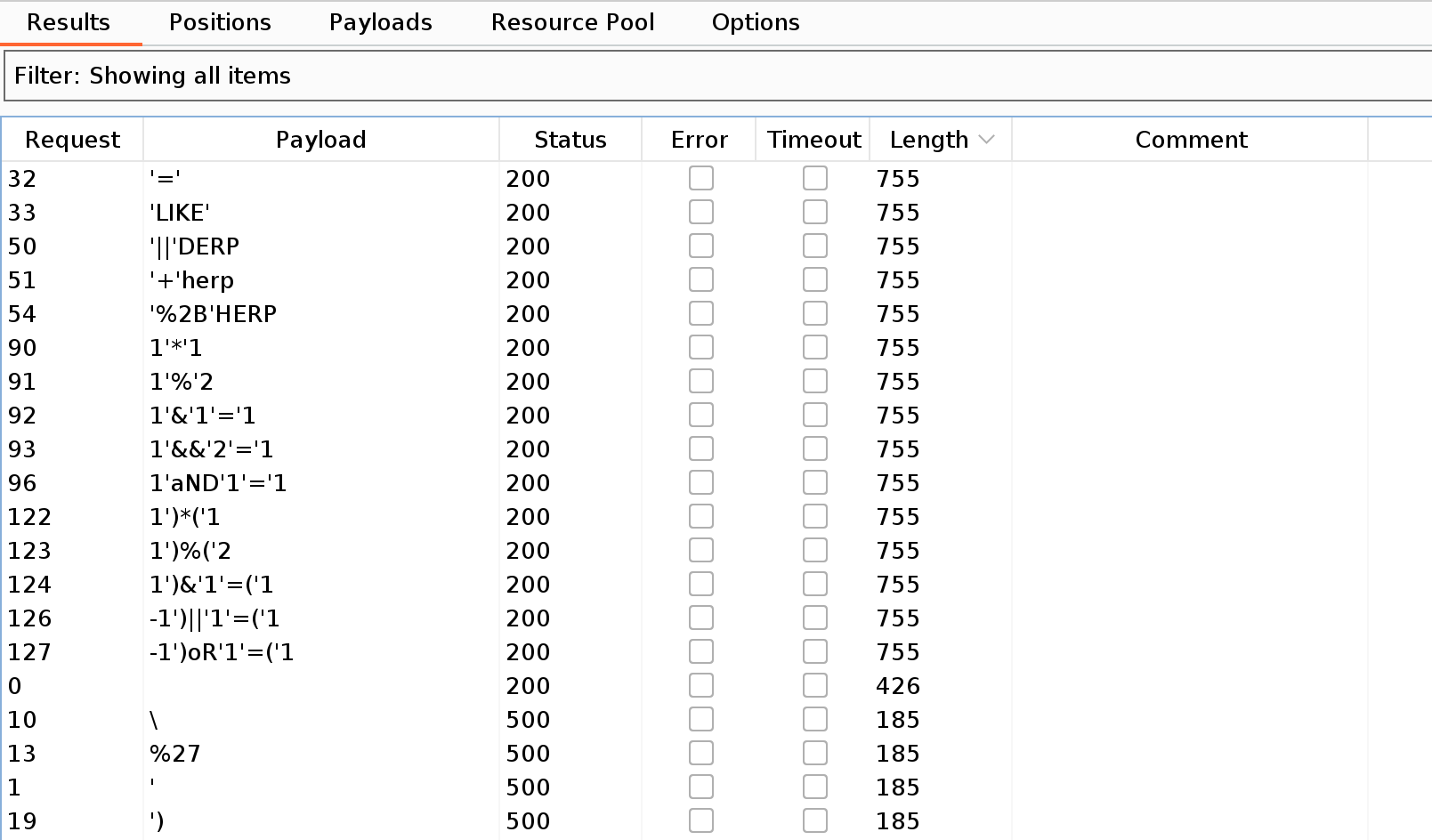The height and width of the screenshot is (840, 1432).
Task: Open the Payloads tab
Action: coord(380,22)
